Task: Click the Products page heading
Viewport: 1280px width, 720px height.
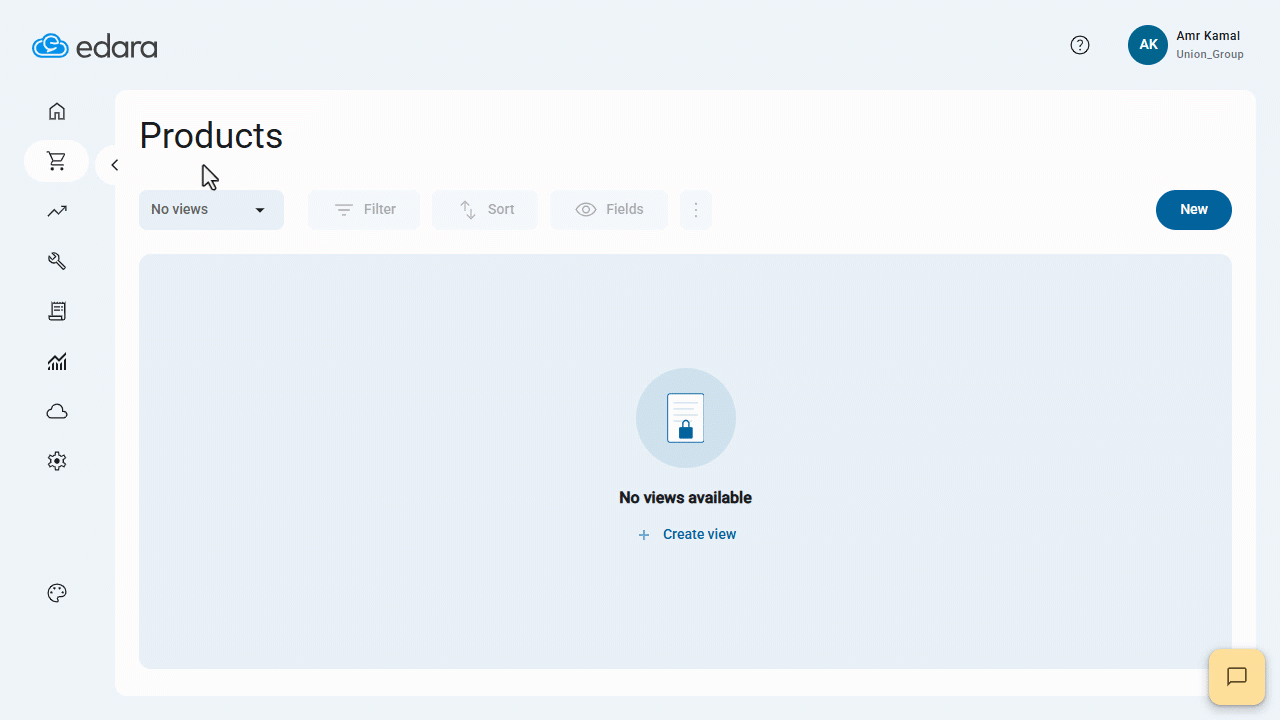Action: pyautogui.click(x=211, y=135)
